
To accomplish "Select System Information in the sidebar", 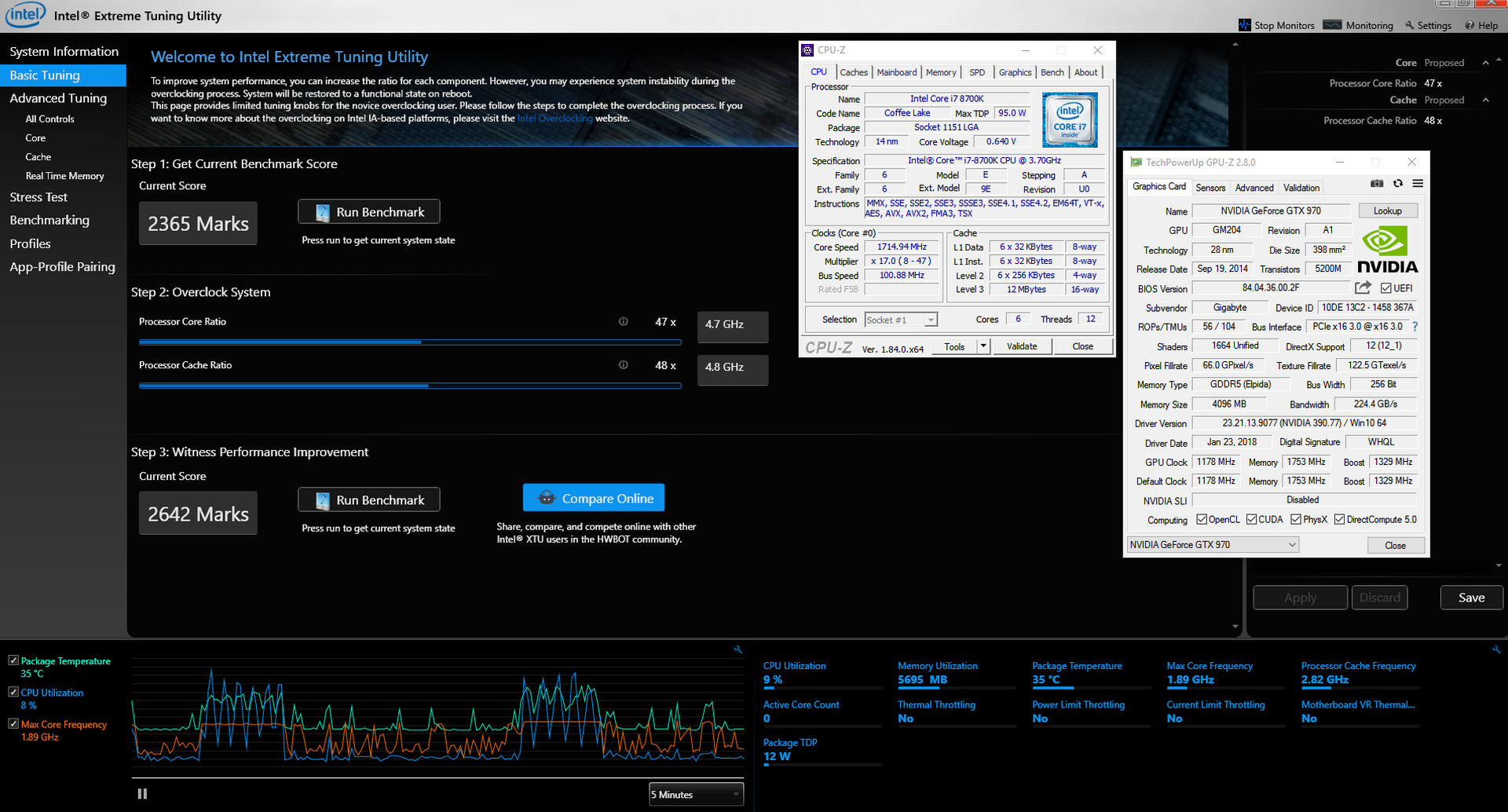I will (x=64, y=52).
